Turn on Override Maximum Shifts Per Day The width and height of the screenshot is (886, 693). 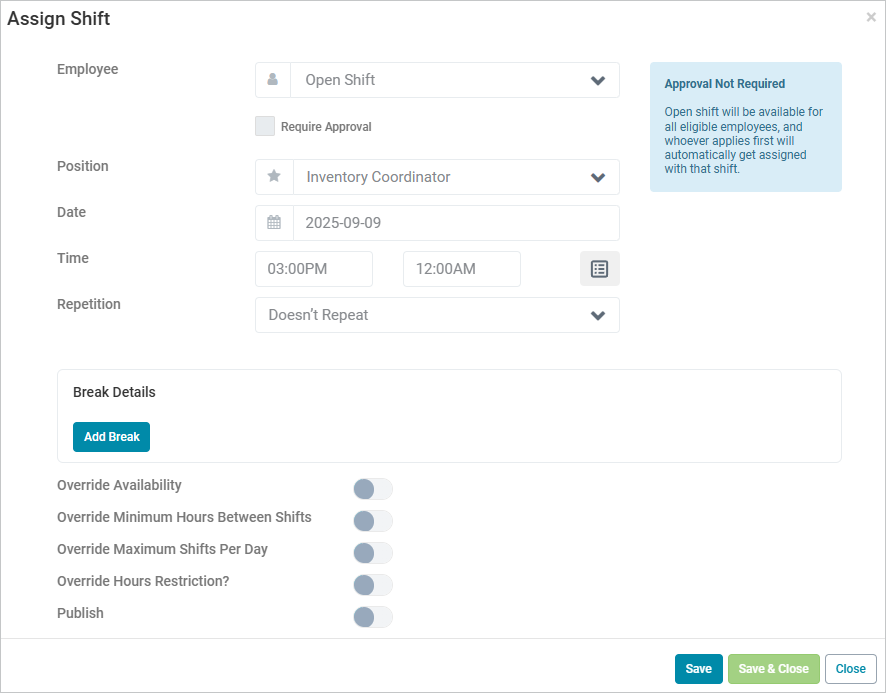click(373, 553)
